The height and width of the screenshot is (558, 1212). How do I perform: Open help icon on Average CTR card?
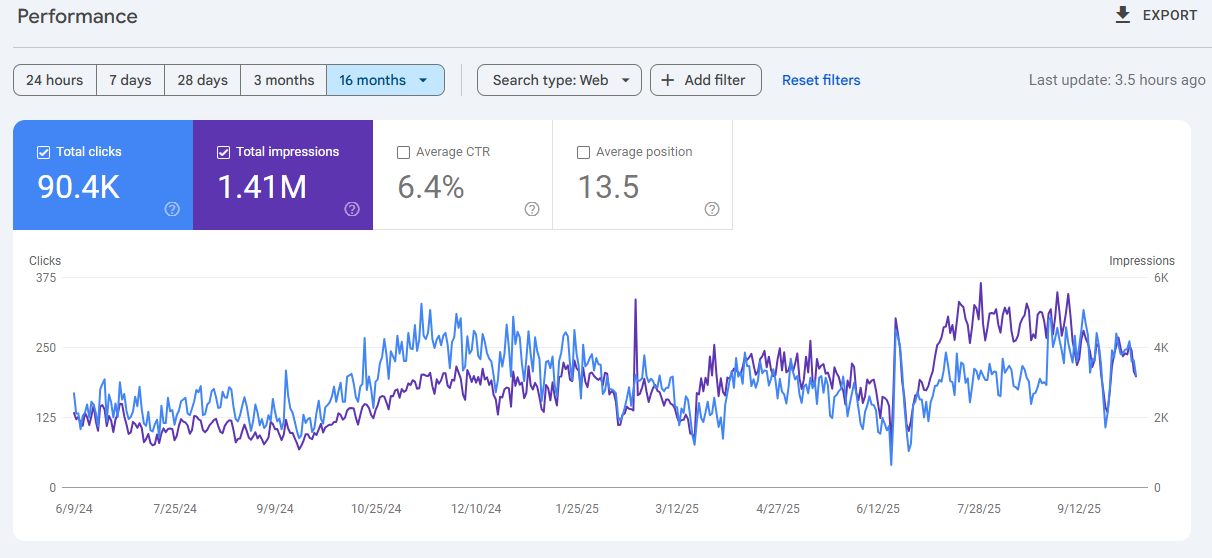tap(532, 209)
